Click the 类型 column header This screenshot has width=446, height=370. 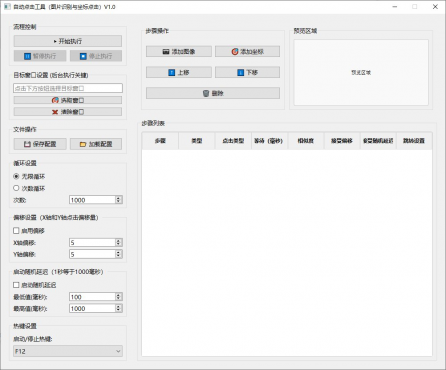click(197, 141)
